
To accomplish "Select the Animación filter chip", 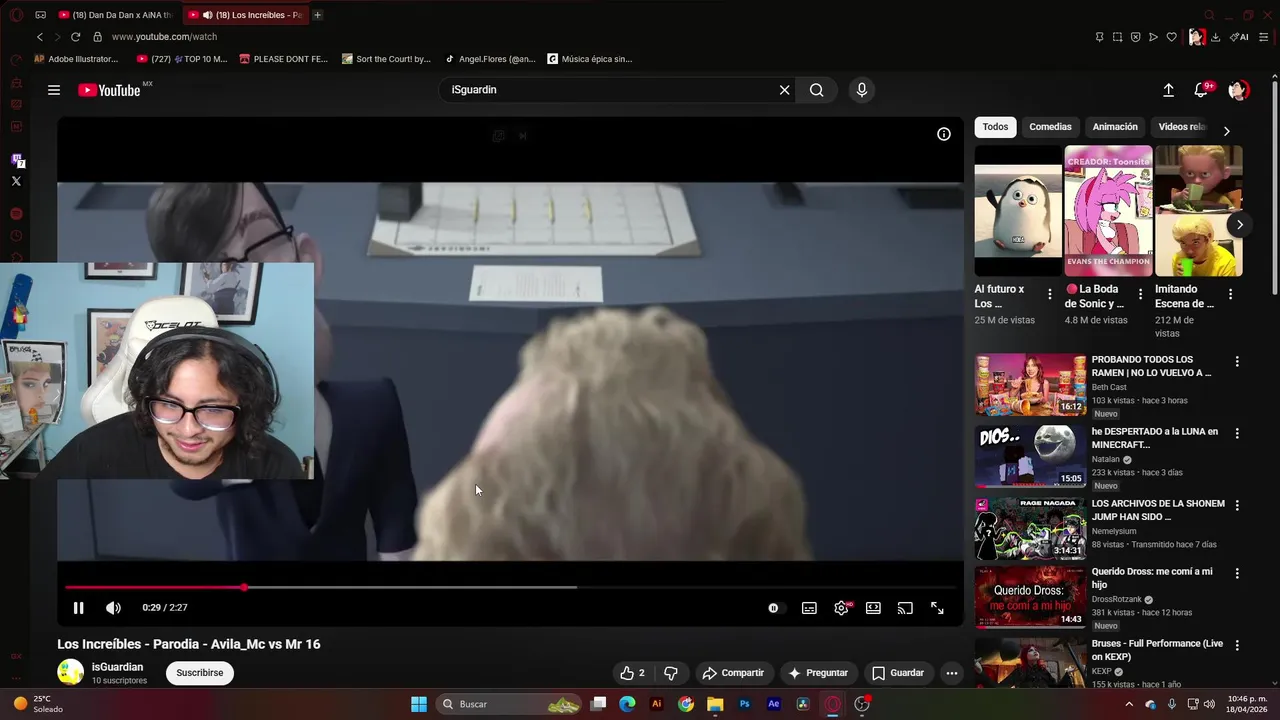I will (x=1115, y=127).
